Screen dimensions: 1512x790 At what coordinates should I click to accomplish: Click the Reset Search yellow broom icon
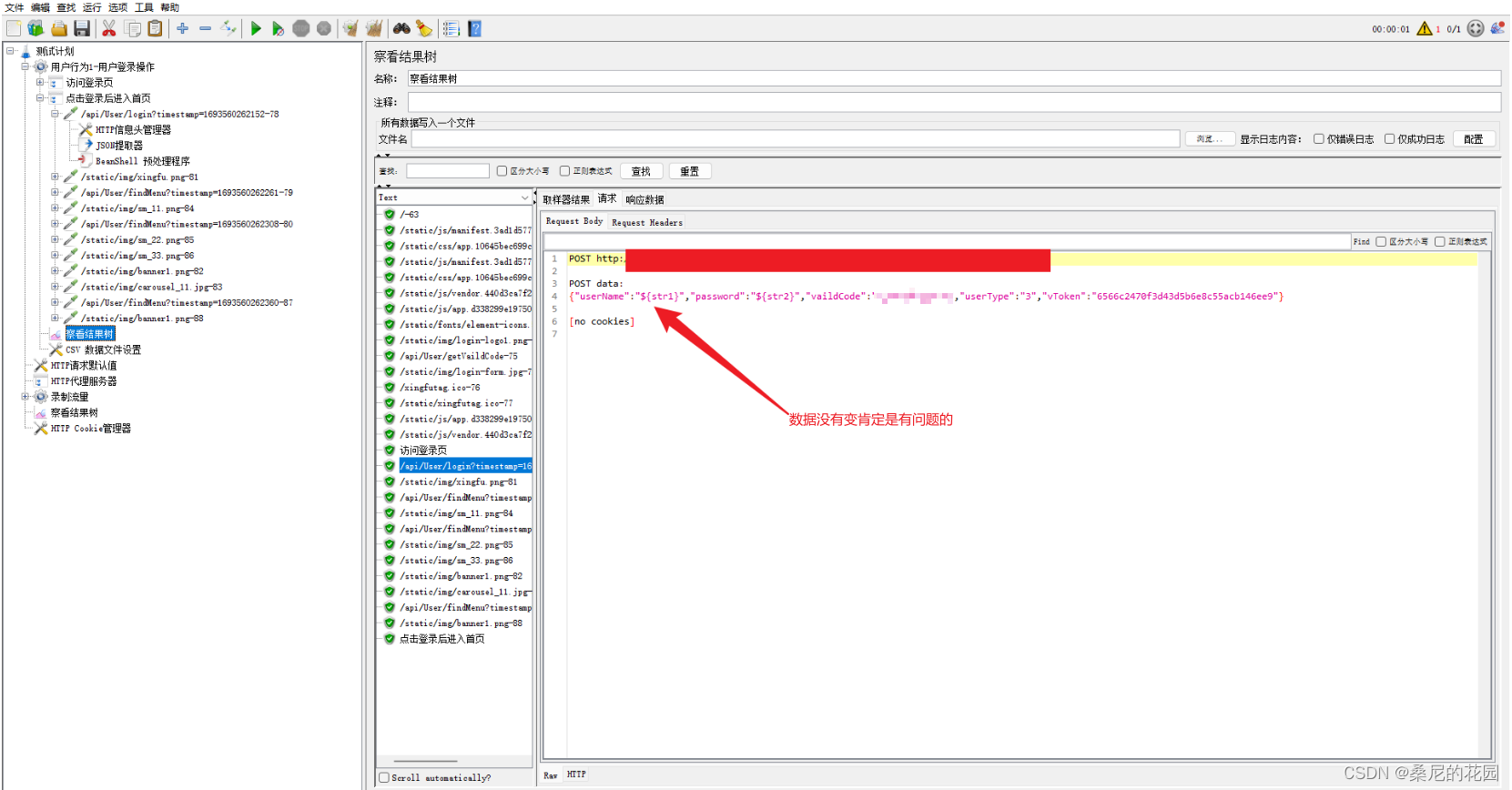(x=424, y=29)
